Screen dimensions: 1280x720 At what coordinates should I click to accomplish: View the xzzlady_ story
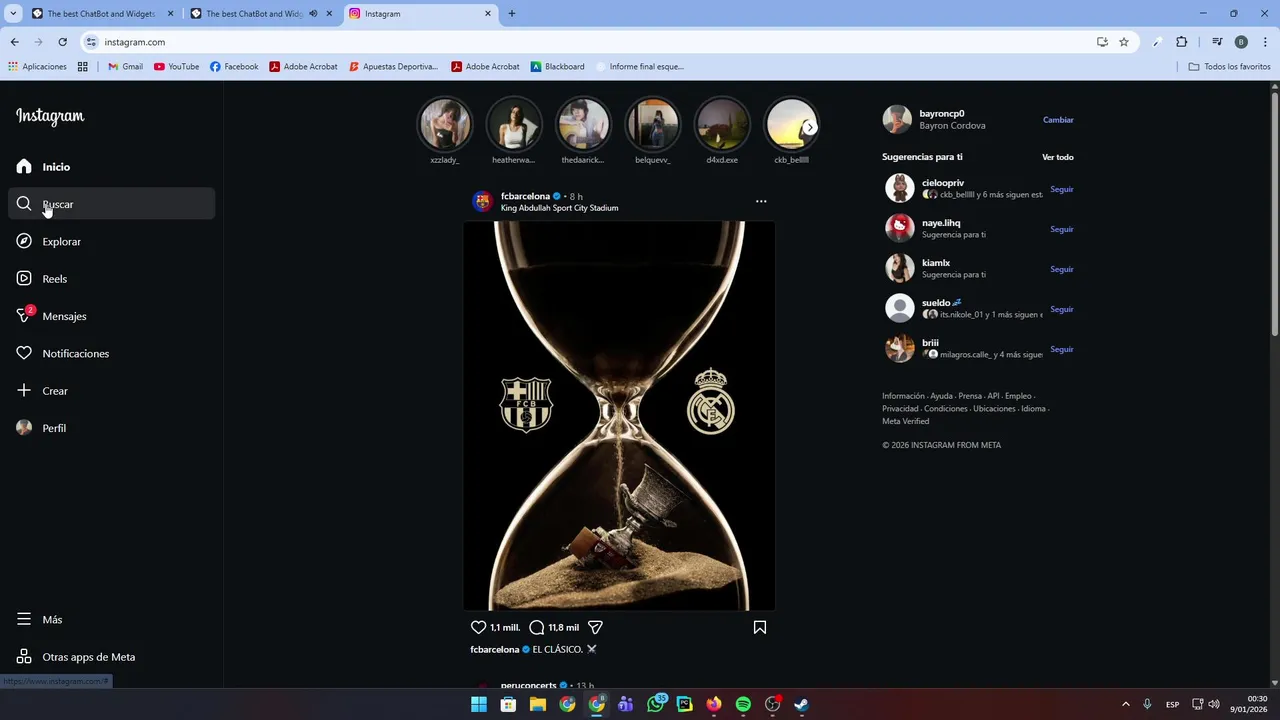pyautogui.click(x=445, y=125)
